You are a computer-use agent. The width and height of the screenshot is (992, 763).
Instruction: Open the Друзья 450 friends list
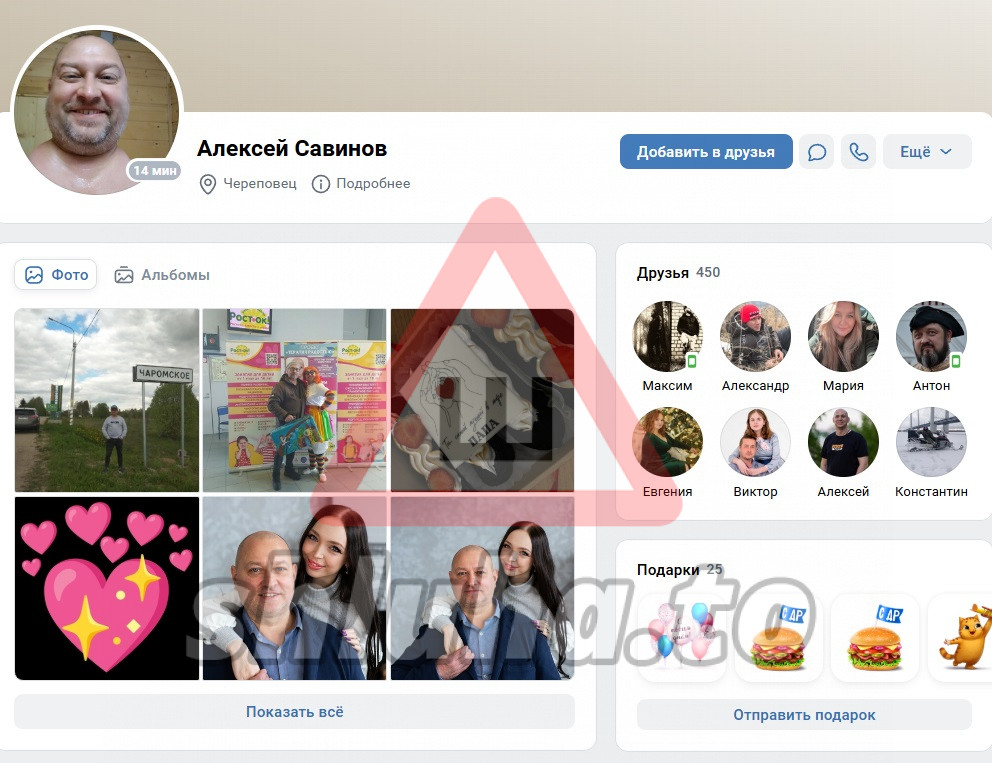coord(678,273)
